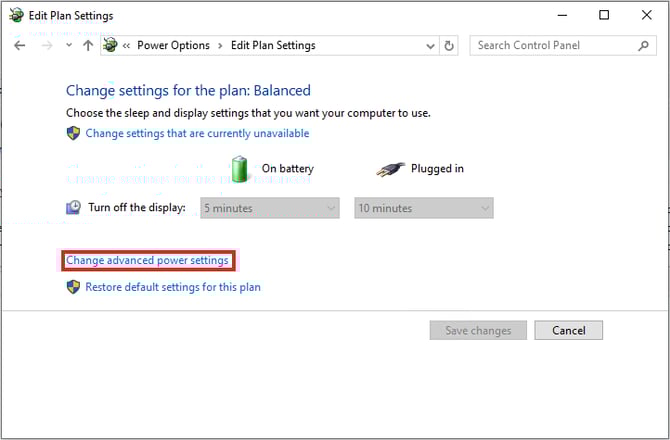The height and width of the screenshot is (440, 670).
Task: Type in the Search Control Panel field
Action: (x=553, y=46)
